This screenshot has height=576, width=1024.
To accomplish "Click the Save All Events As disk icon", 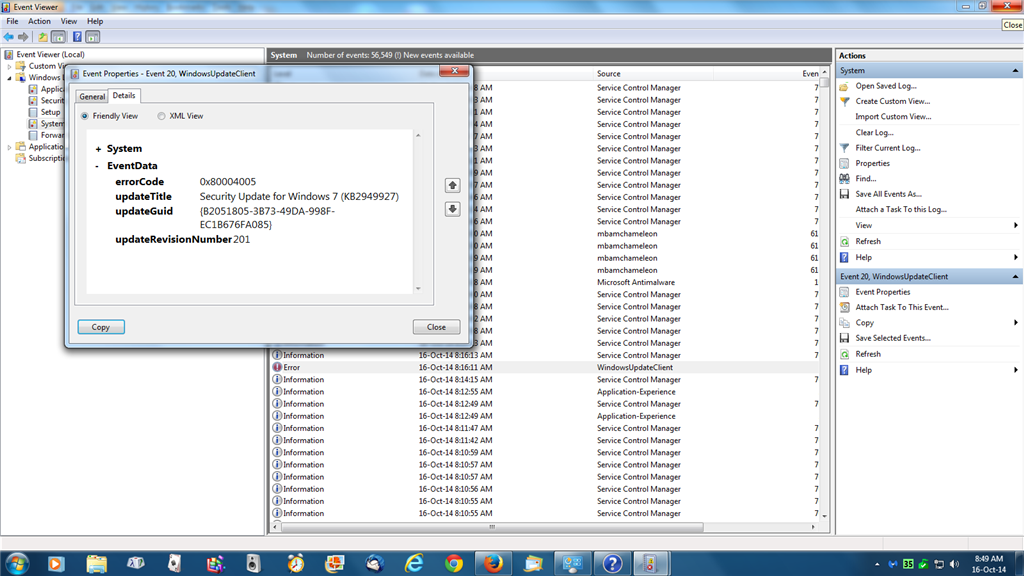I will coord(844,194).
